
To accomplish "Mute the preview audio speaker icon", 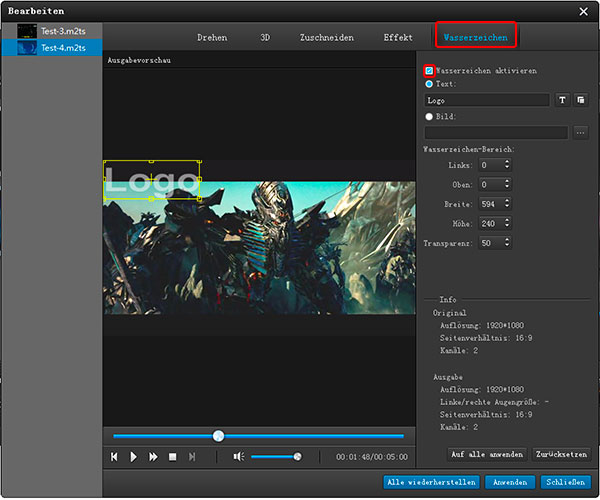I will (239, 456).
